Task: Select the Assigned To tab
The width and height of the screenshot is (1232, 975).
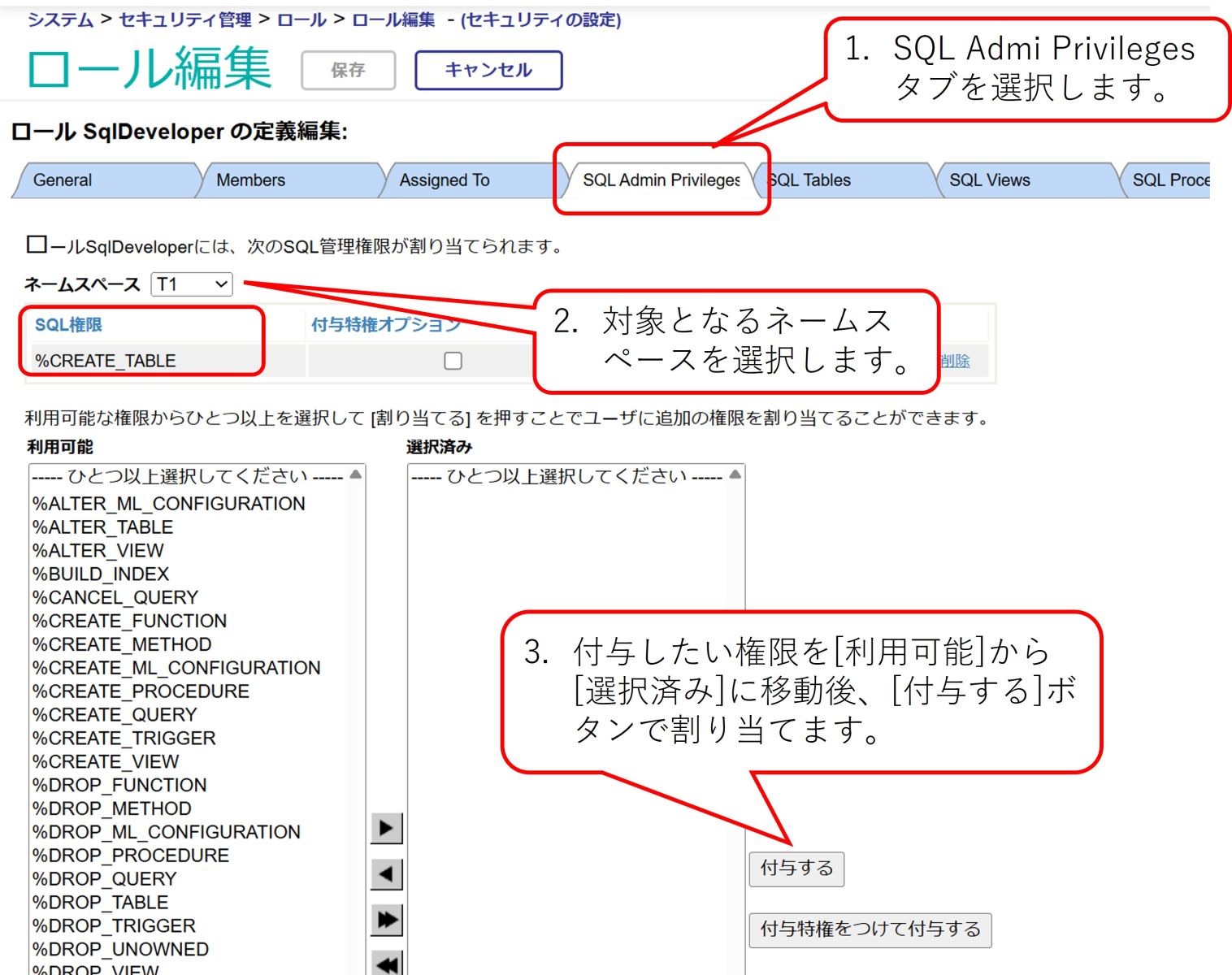Action: pyautogui.click(x=444, y=180)
